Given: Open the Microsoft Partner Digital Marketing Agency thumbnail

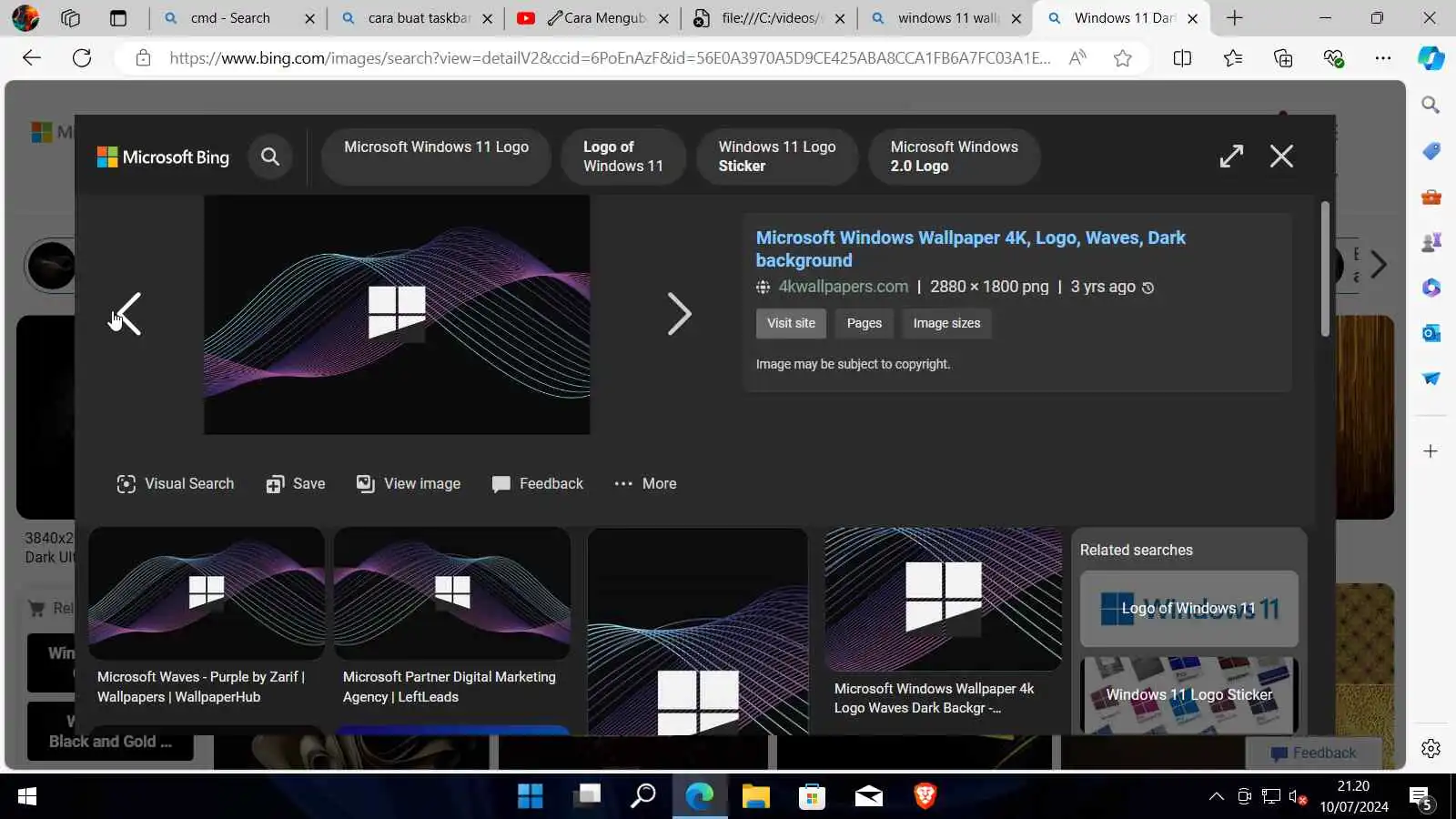Looking at the screenshot, I should coord(452,593).
